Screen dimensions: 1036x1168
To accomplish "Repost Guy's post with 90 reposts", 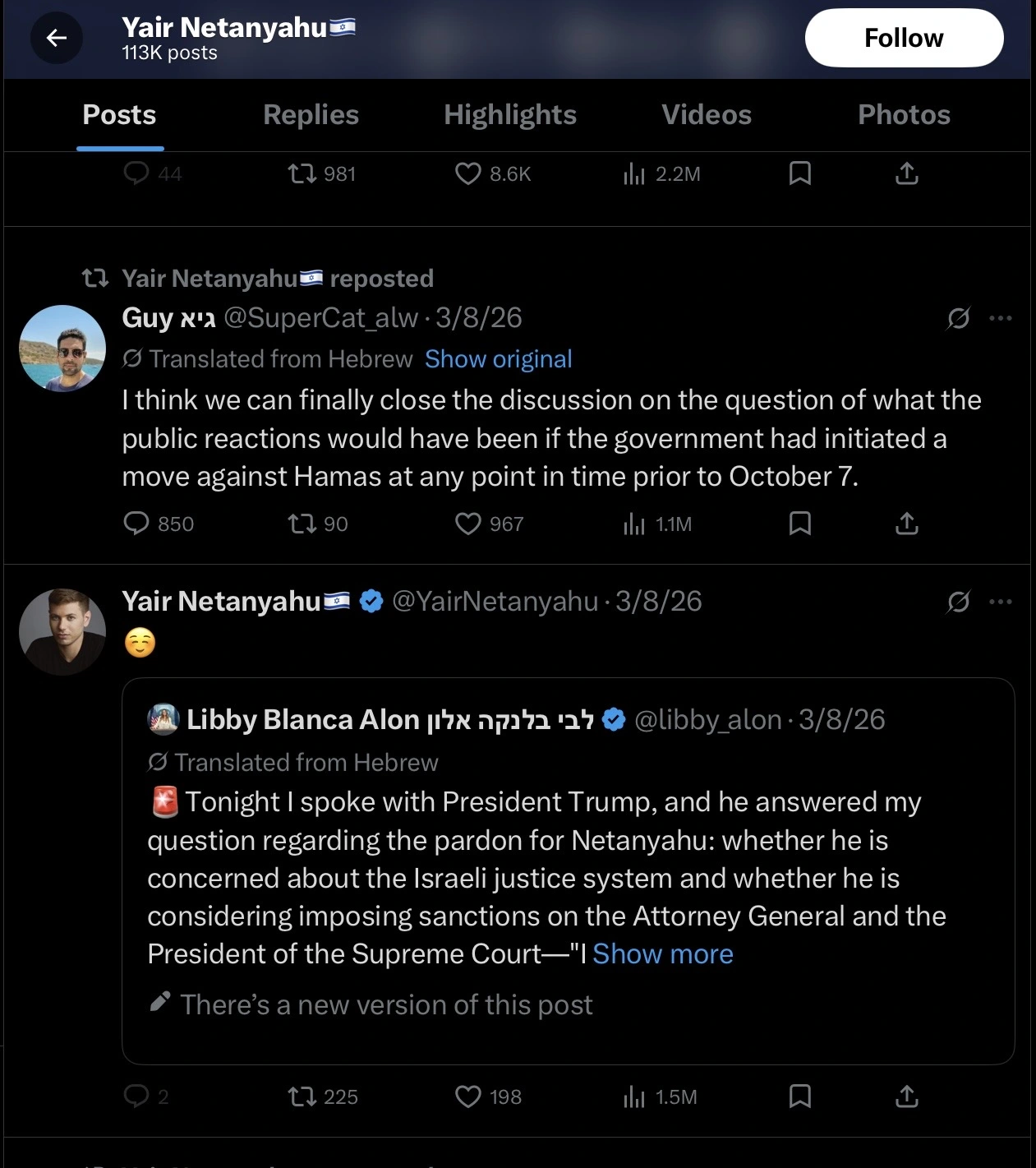I will pos(302,524).
